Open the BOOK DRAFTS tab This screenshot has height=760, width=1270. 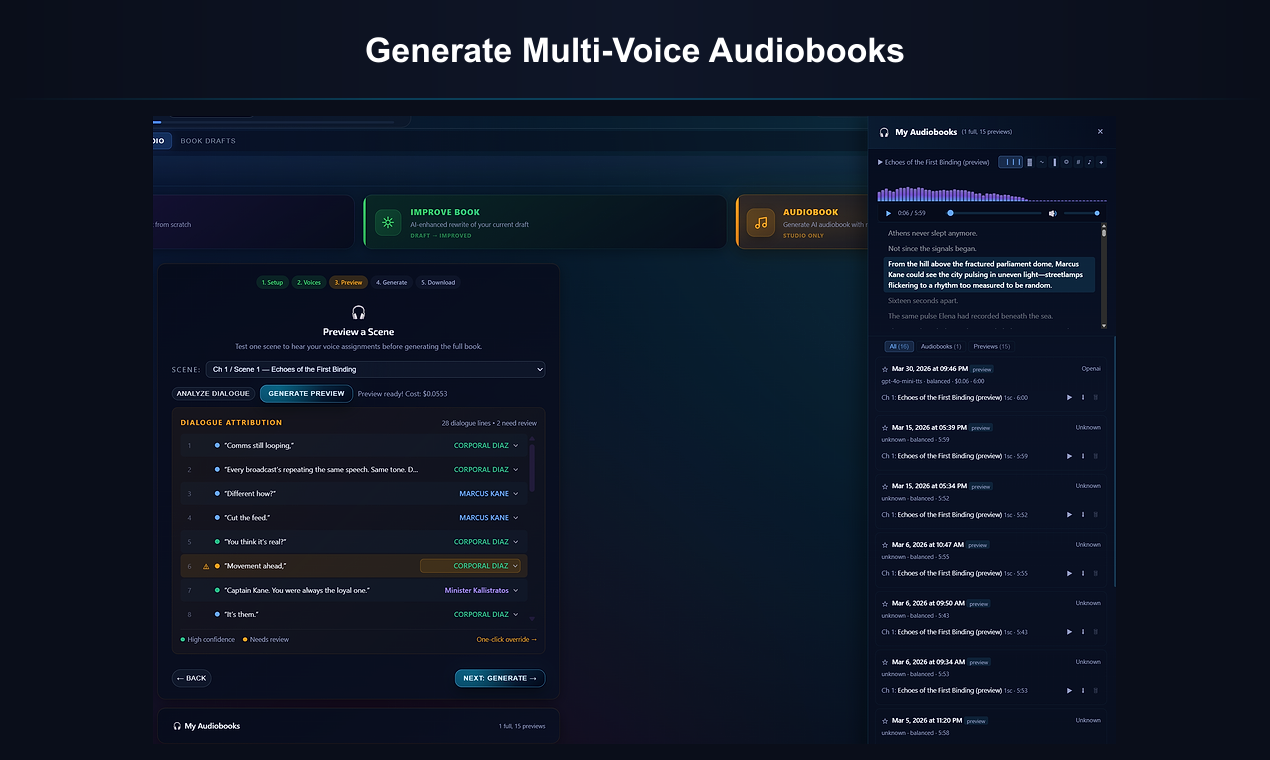207,140
